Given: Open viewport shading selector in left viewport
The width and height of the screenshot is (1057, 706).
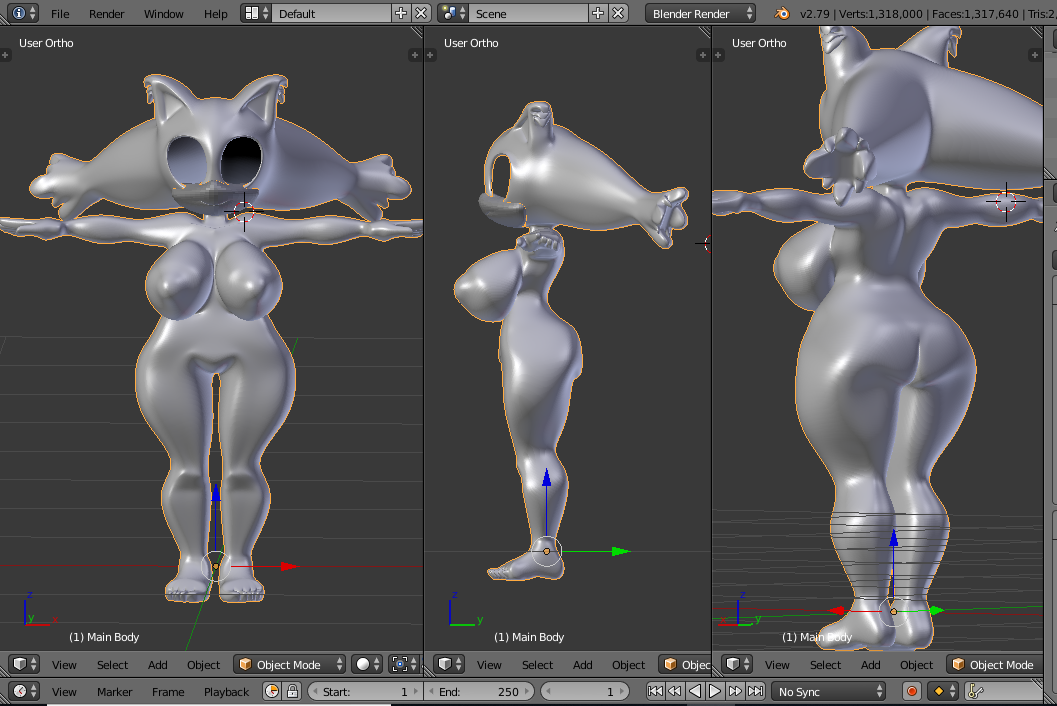Looking at the screenshot, I should 368,664.
